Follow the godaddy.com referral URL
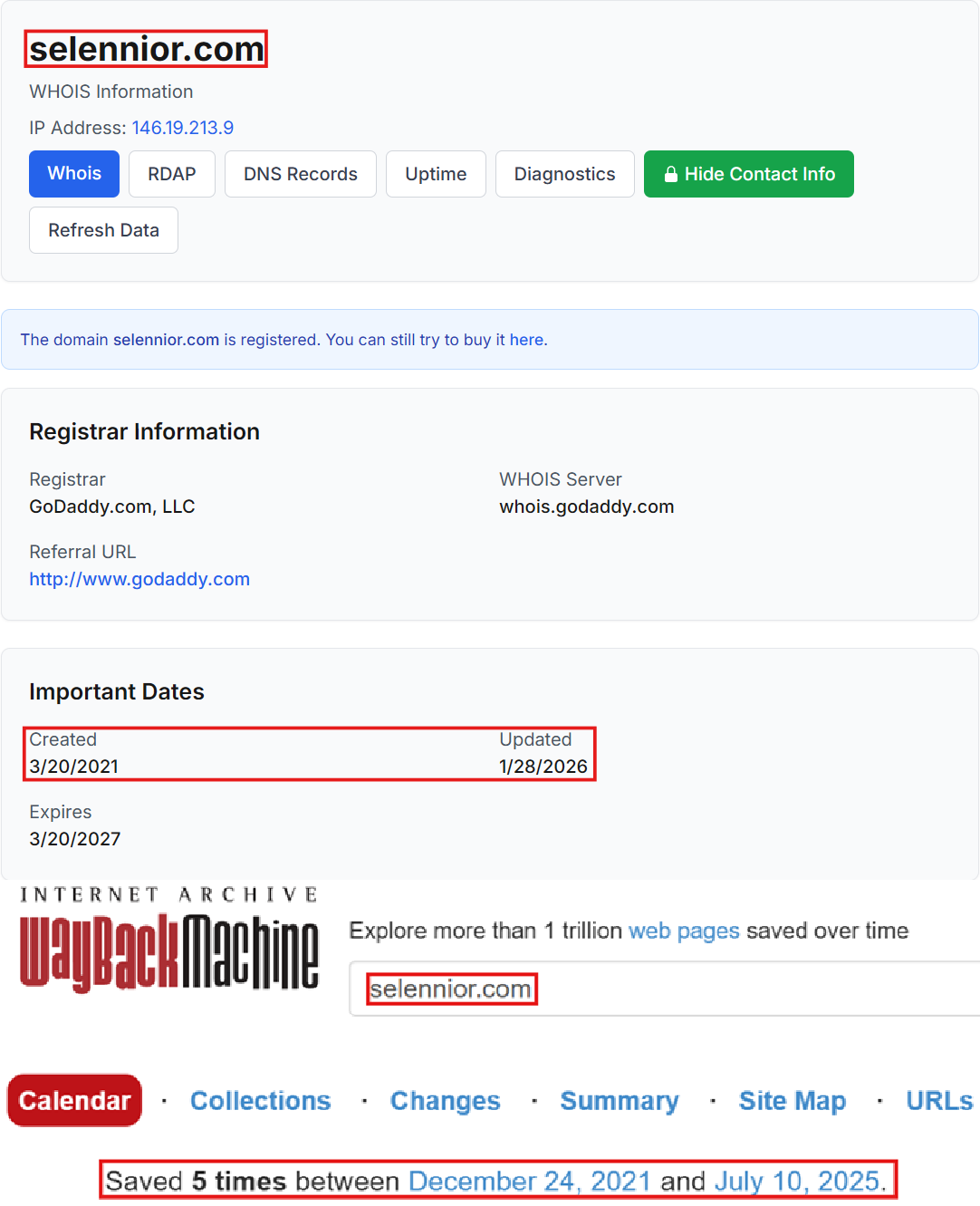This screenshot has height=1206, width=980. point(139,579)
